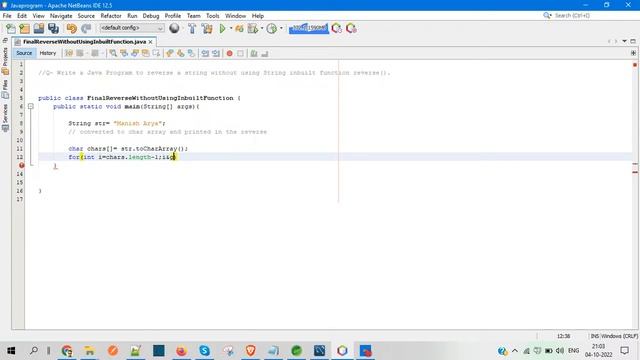Screen dimensions: 640x360
Task: Open the clock icon dropdown arrow
Action: coord(281,29)
